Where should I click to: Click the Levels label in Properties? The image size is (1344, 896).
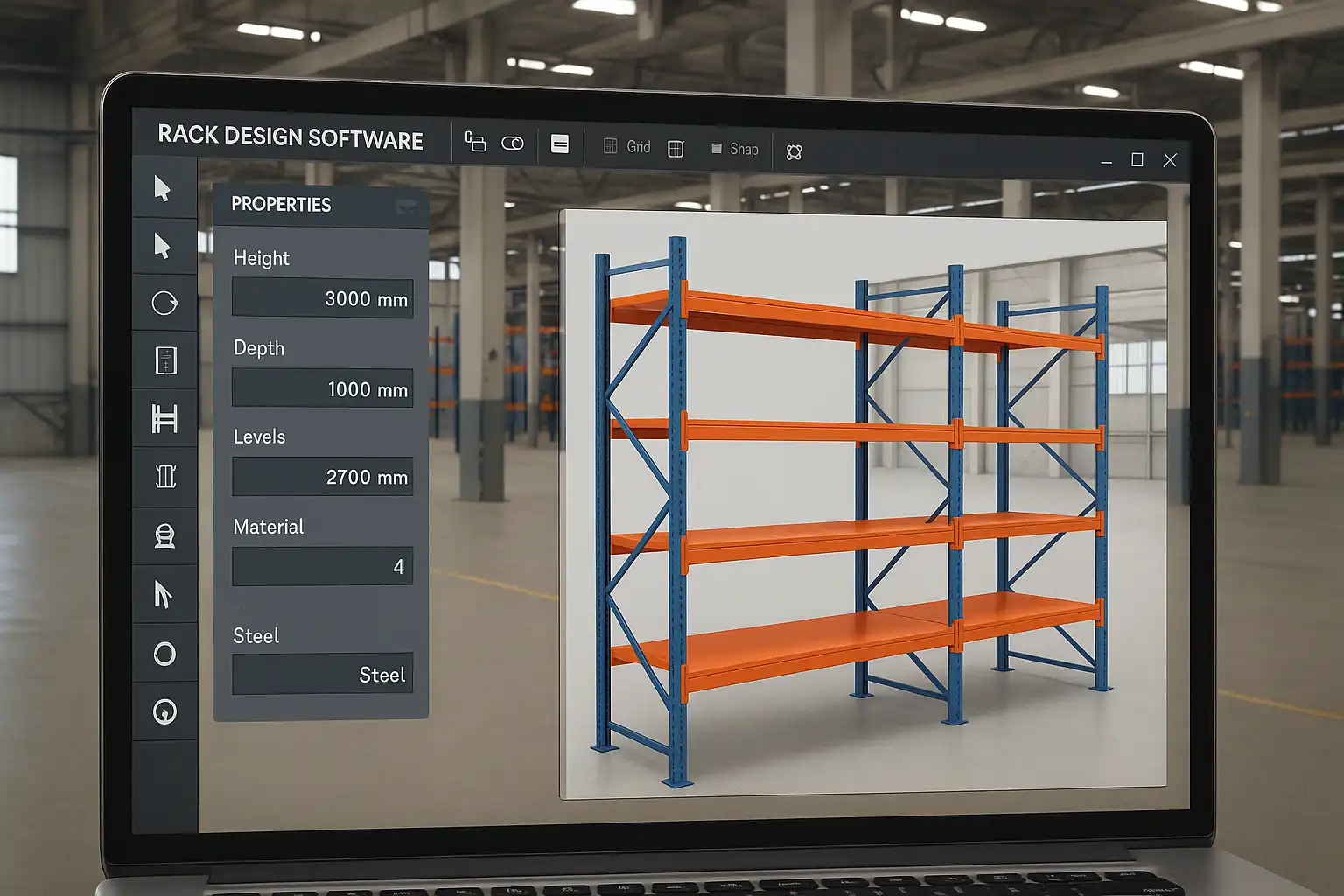(x=259, y=437)
